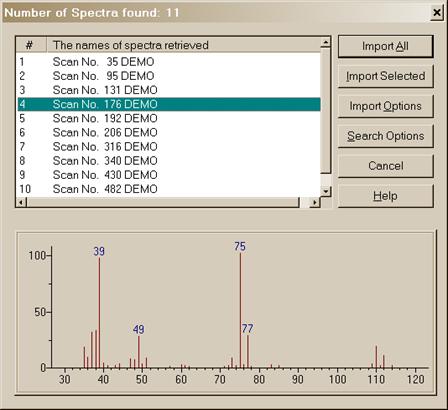The width and height of the screenshot is (448, 410).
Task: Open Help for this dialog
Action: [386, 196]
